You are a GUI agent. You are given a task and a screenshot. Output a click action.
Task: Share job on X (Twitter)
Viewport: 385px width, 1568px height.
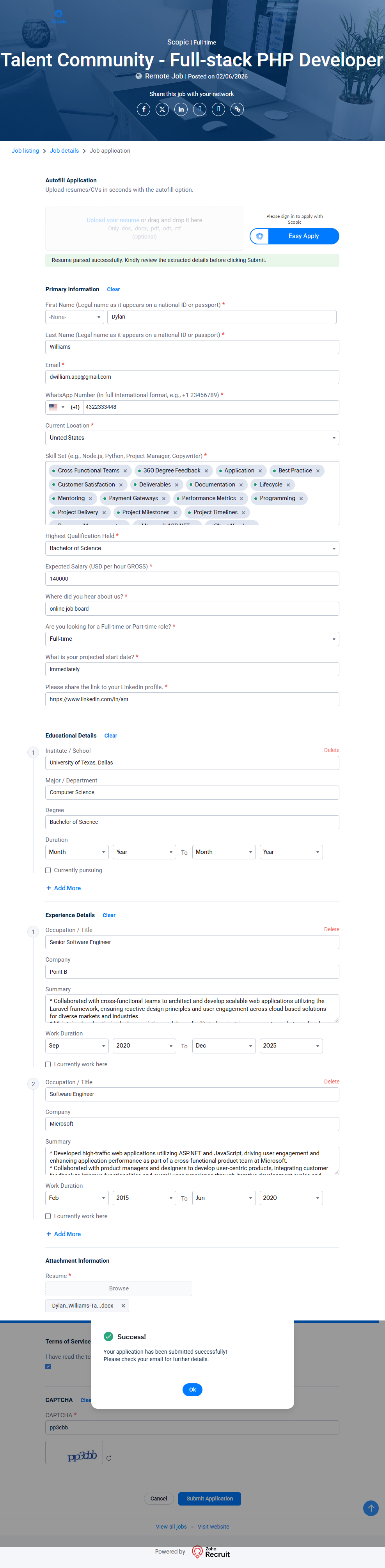pyautogui.click(x=162, y=110)
